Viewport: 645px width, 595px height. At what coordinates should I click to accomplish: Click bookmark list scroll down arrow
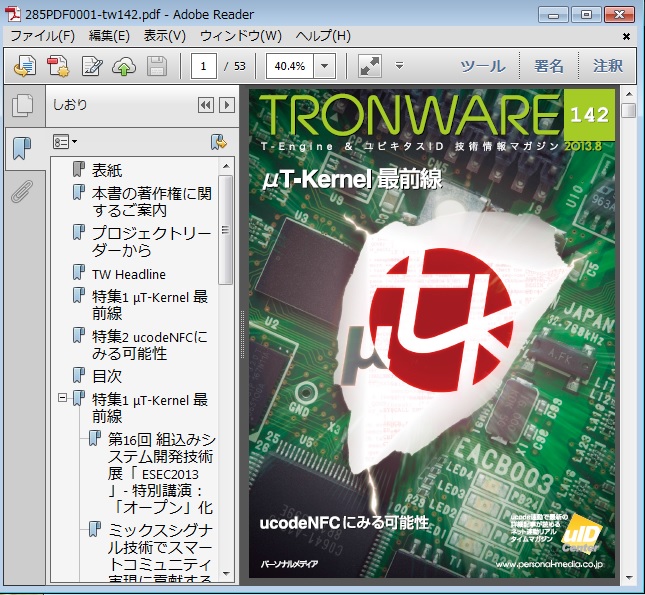pyautogui.click(x=226, y=574)
